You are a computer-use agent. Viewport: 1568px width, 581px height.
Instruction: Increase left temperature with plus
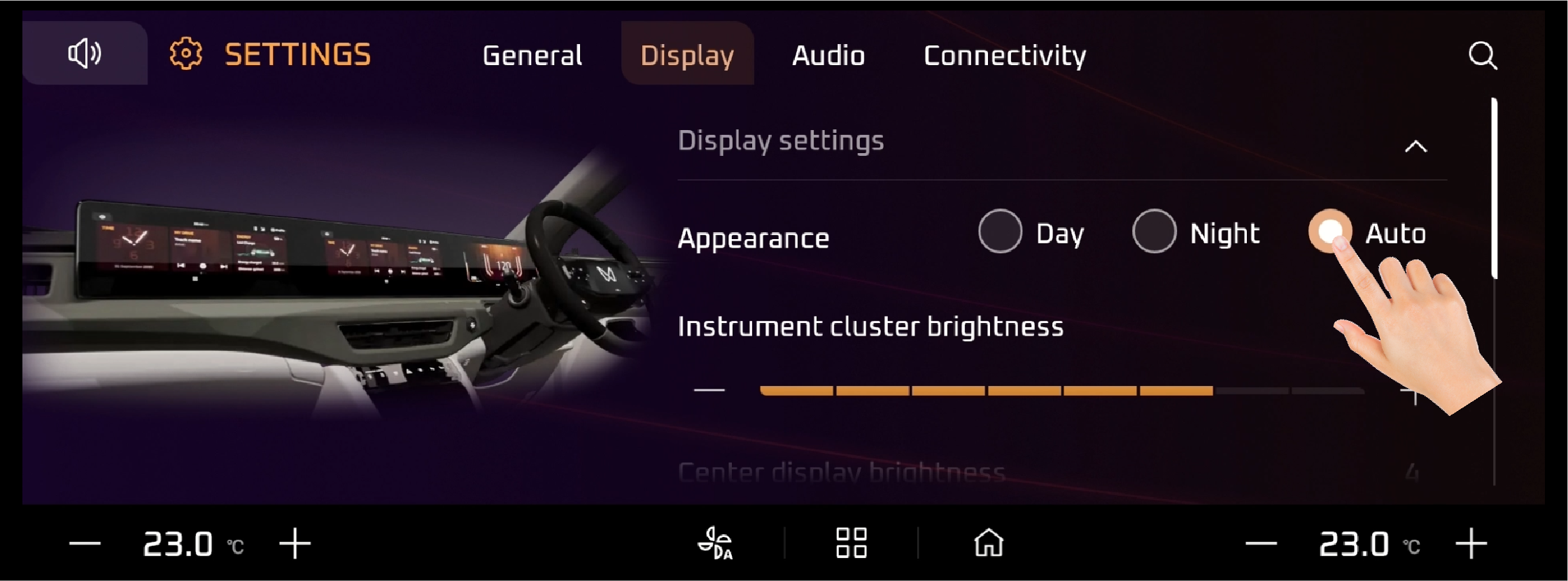point(295,543)
